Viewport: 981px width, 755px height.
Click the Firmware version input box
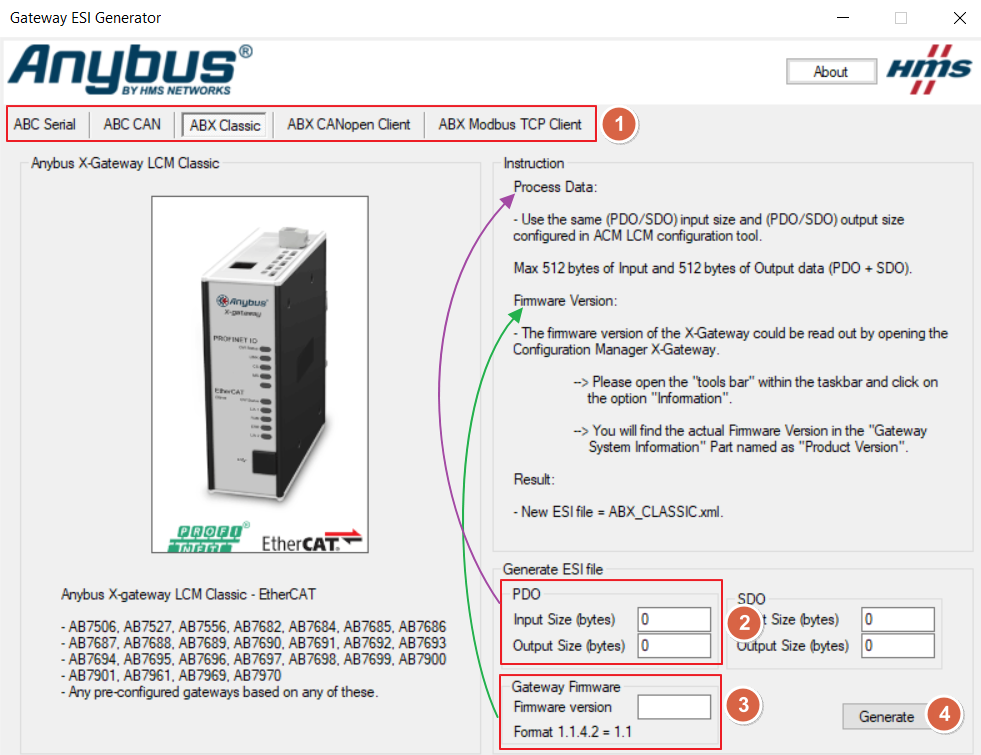tap(674, 707)
